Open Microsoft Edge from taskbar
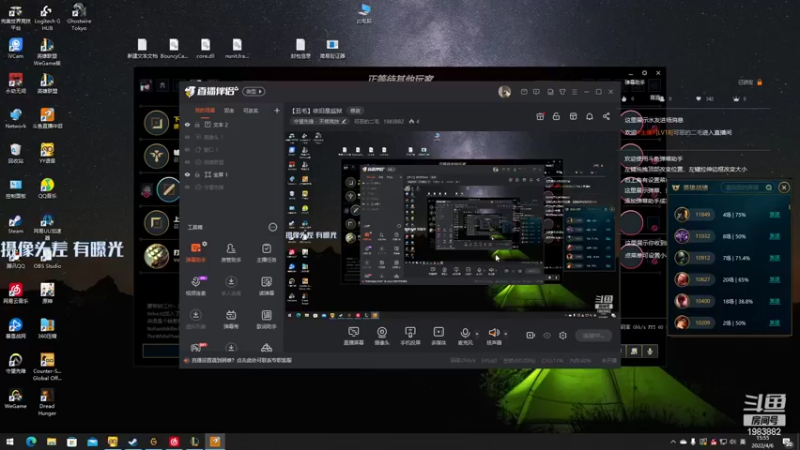Screen dimensions: 800x450 coord(31,442)
